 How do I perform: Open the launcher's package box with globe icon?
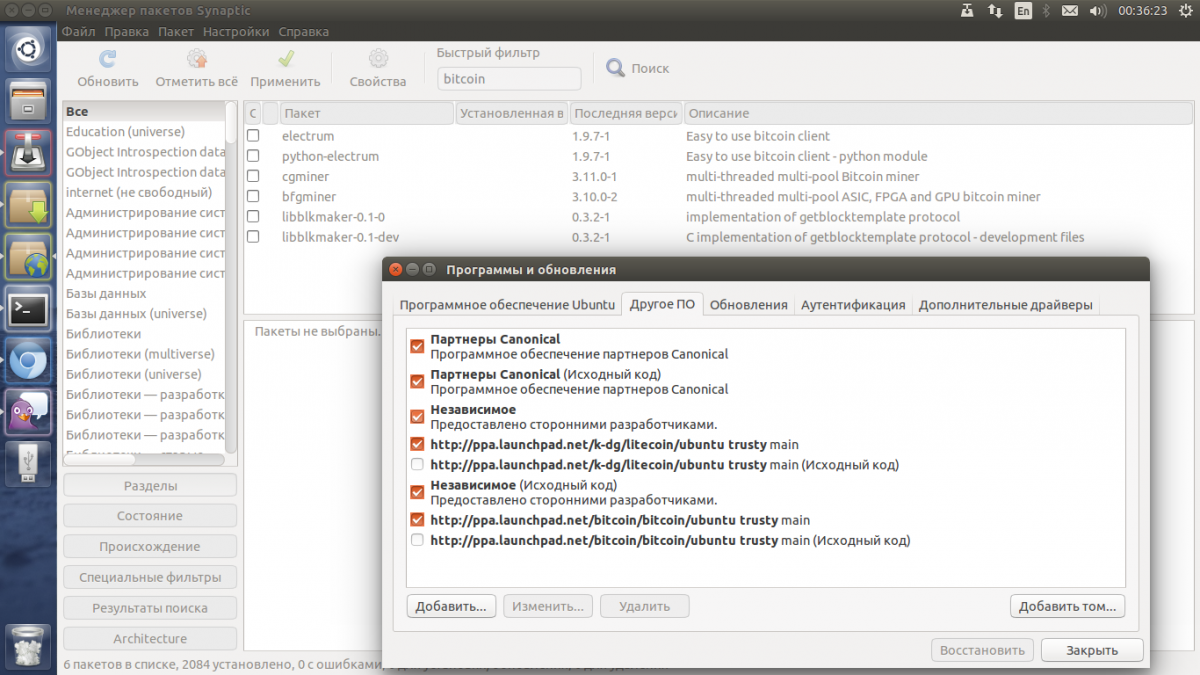click(28, 257)
